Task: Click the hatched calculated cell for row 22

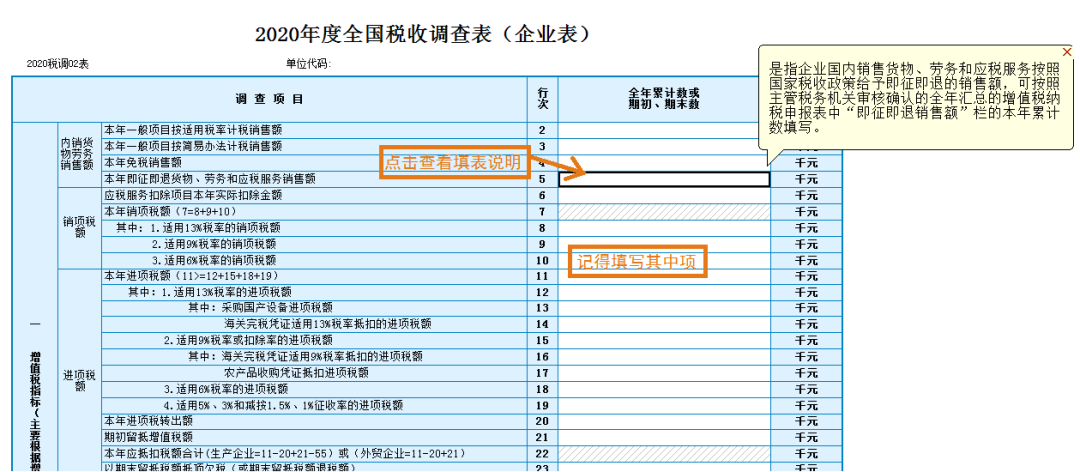Action: point(664,454)
